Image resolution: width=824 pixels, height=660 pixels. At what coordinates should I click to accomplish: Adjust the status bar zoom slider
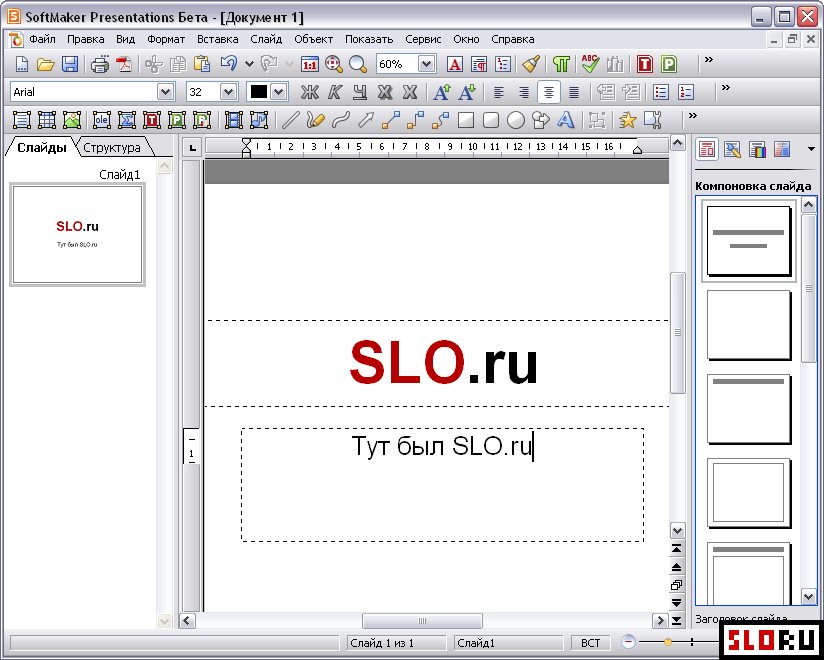667,642
